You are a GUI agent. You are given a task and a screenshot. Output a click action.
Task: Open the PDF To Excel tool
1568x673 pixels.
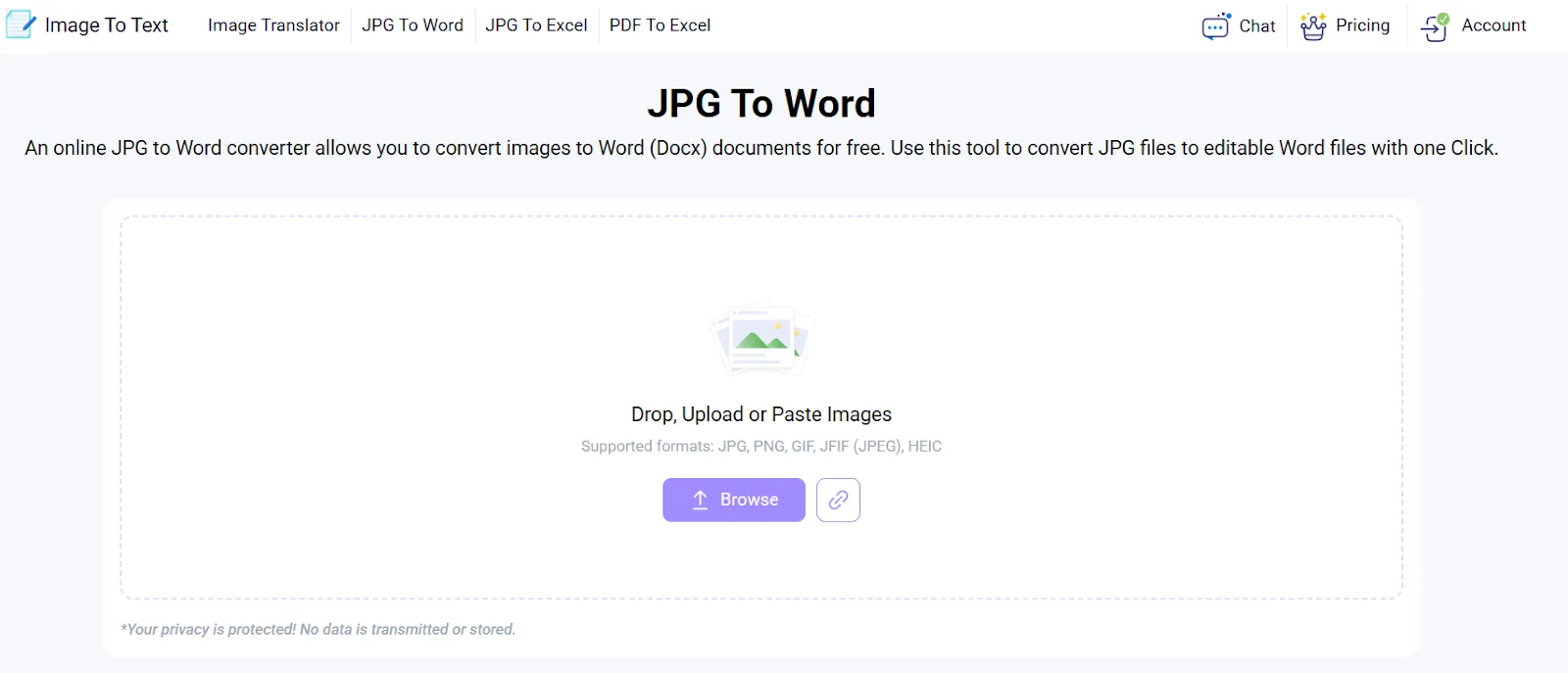click(660, 25)
